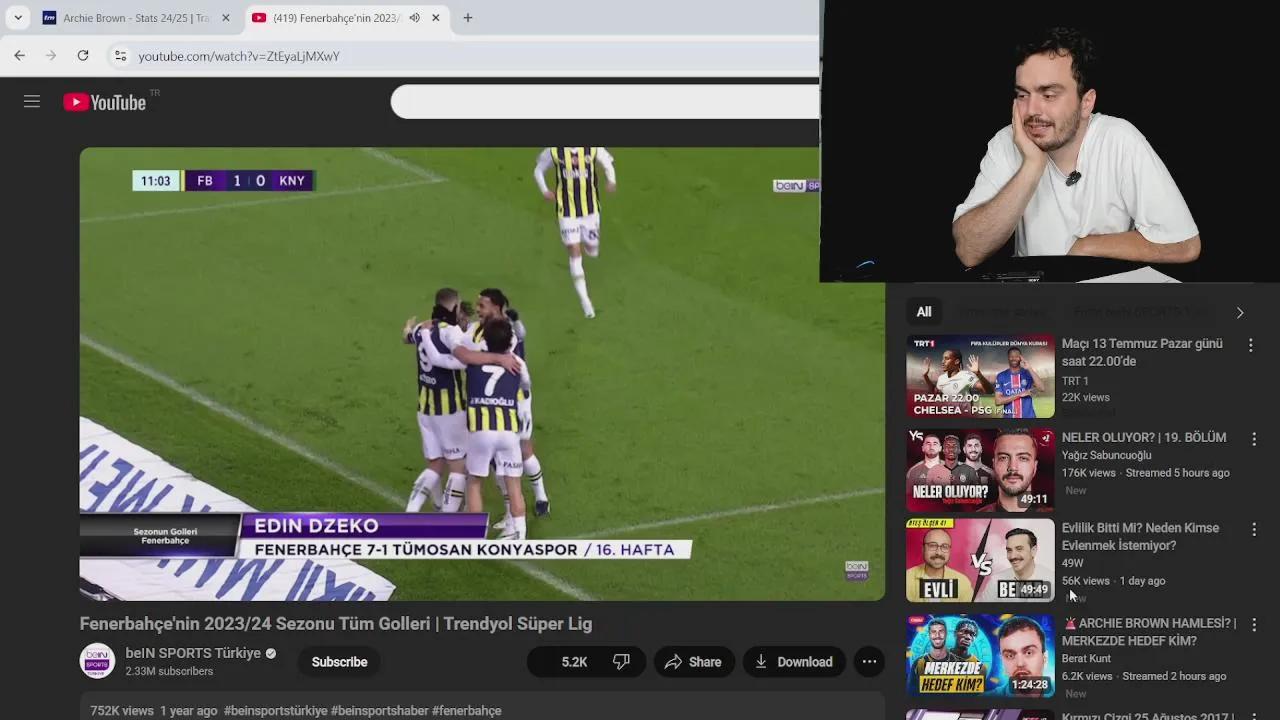Mute the tab using the speaker icon
Screen dimensions: 1280x720
414,18
